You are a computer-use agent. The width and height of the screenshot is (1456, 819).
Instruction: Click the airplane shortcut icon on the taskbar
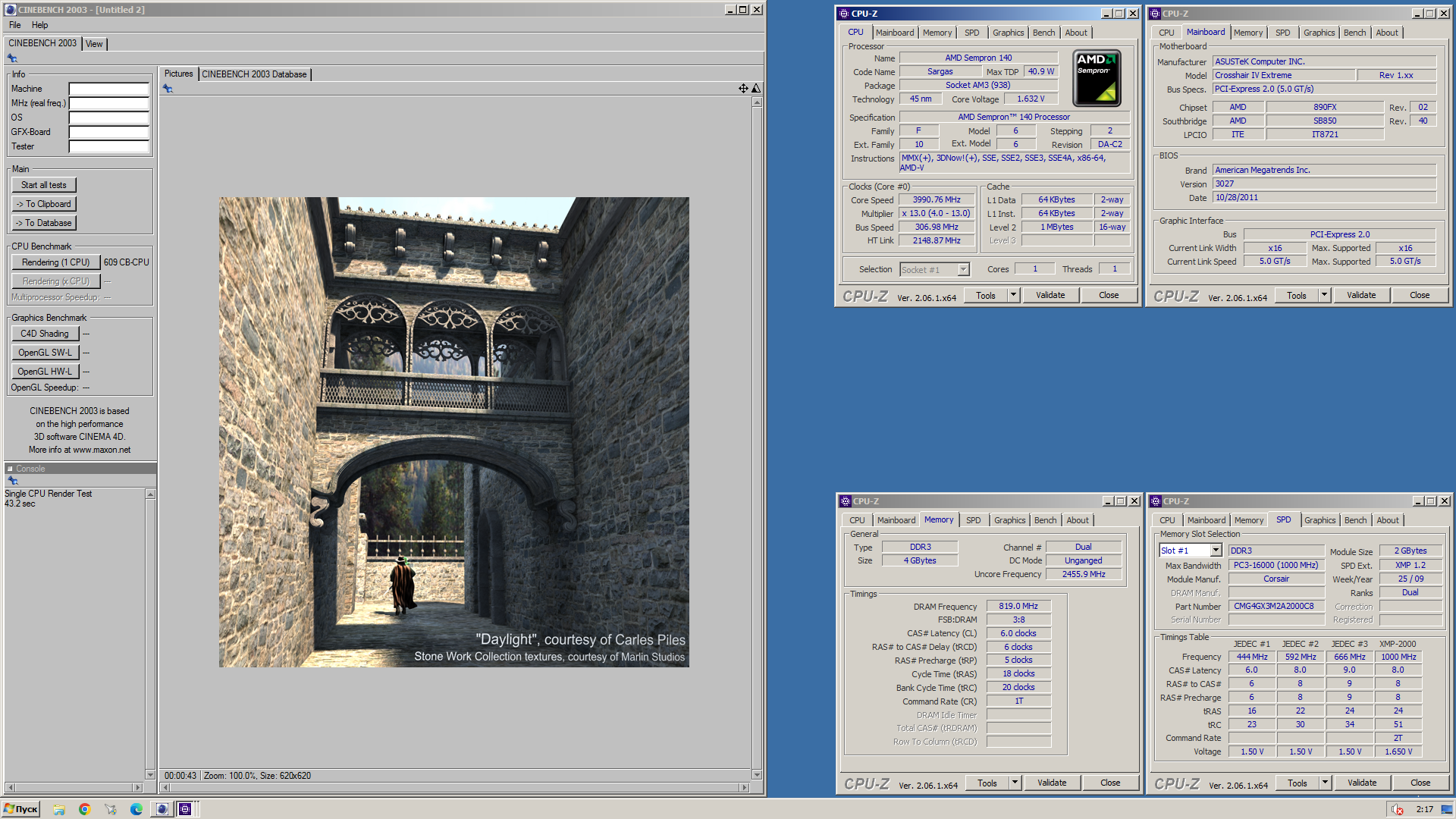pyautogui.click(x=111, y=809)
